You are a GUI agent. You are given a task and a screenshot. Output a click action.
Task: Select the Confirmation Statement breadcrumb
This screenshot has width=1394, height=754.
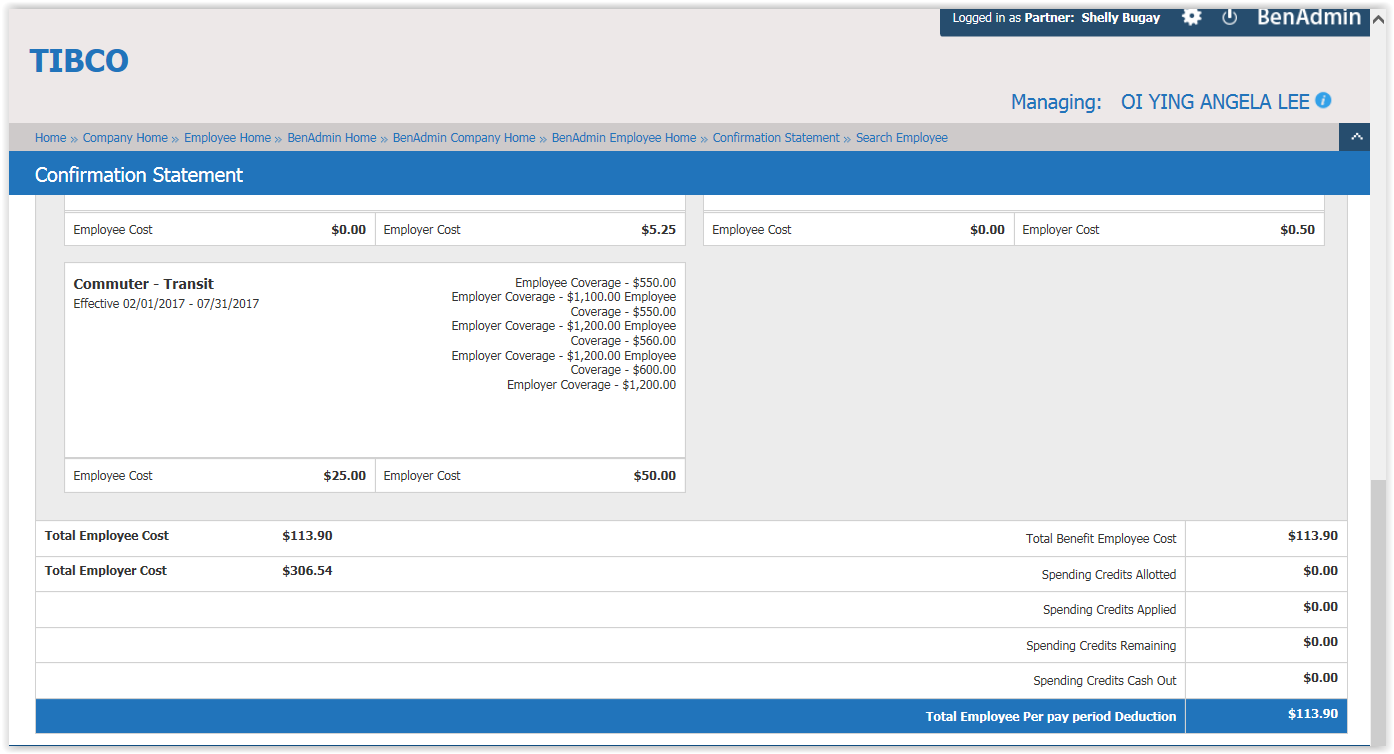click(776, 137)
